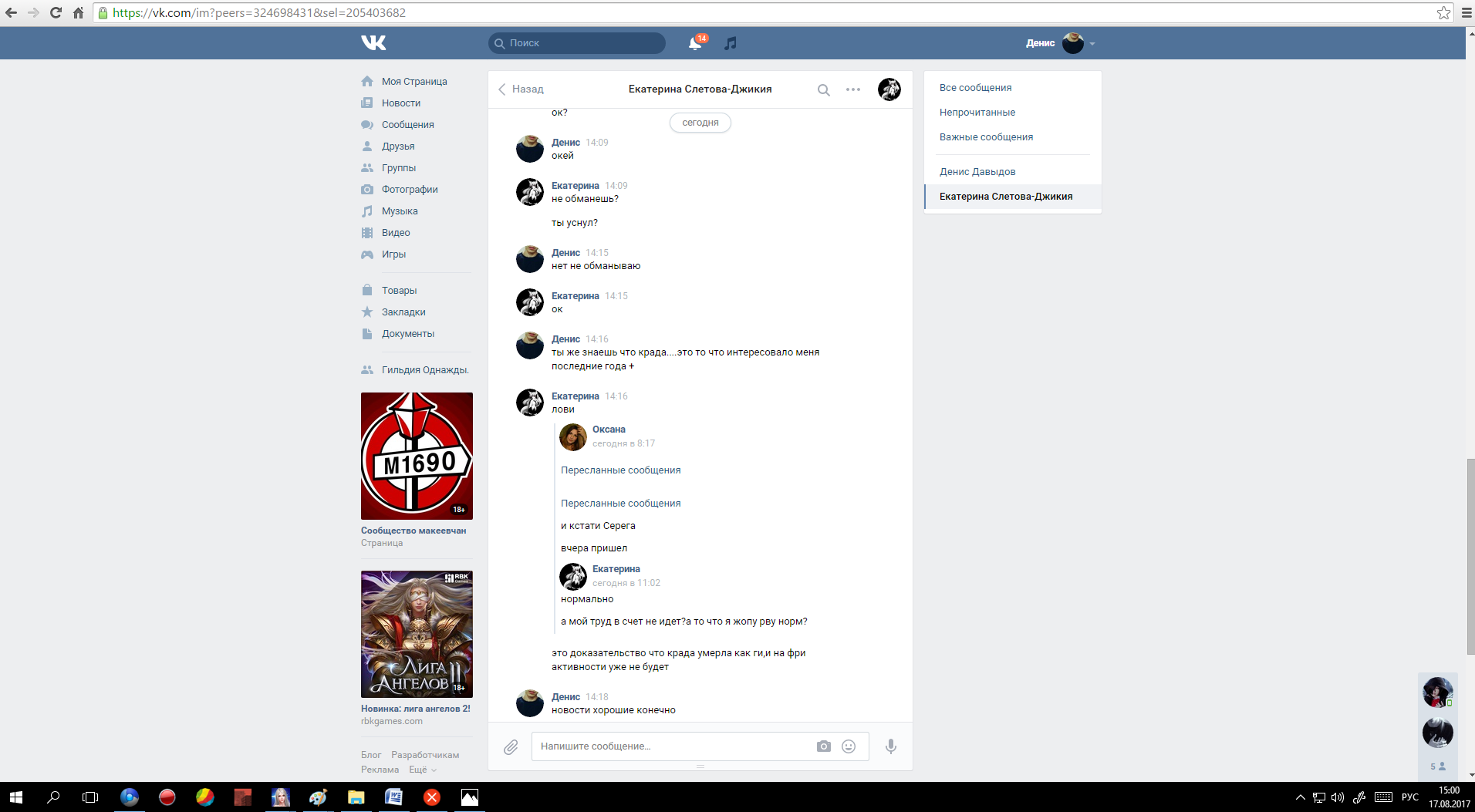Open the music note icon in header
The width and height of the screenshot is (1475, 812).
coord(731,43)
